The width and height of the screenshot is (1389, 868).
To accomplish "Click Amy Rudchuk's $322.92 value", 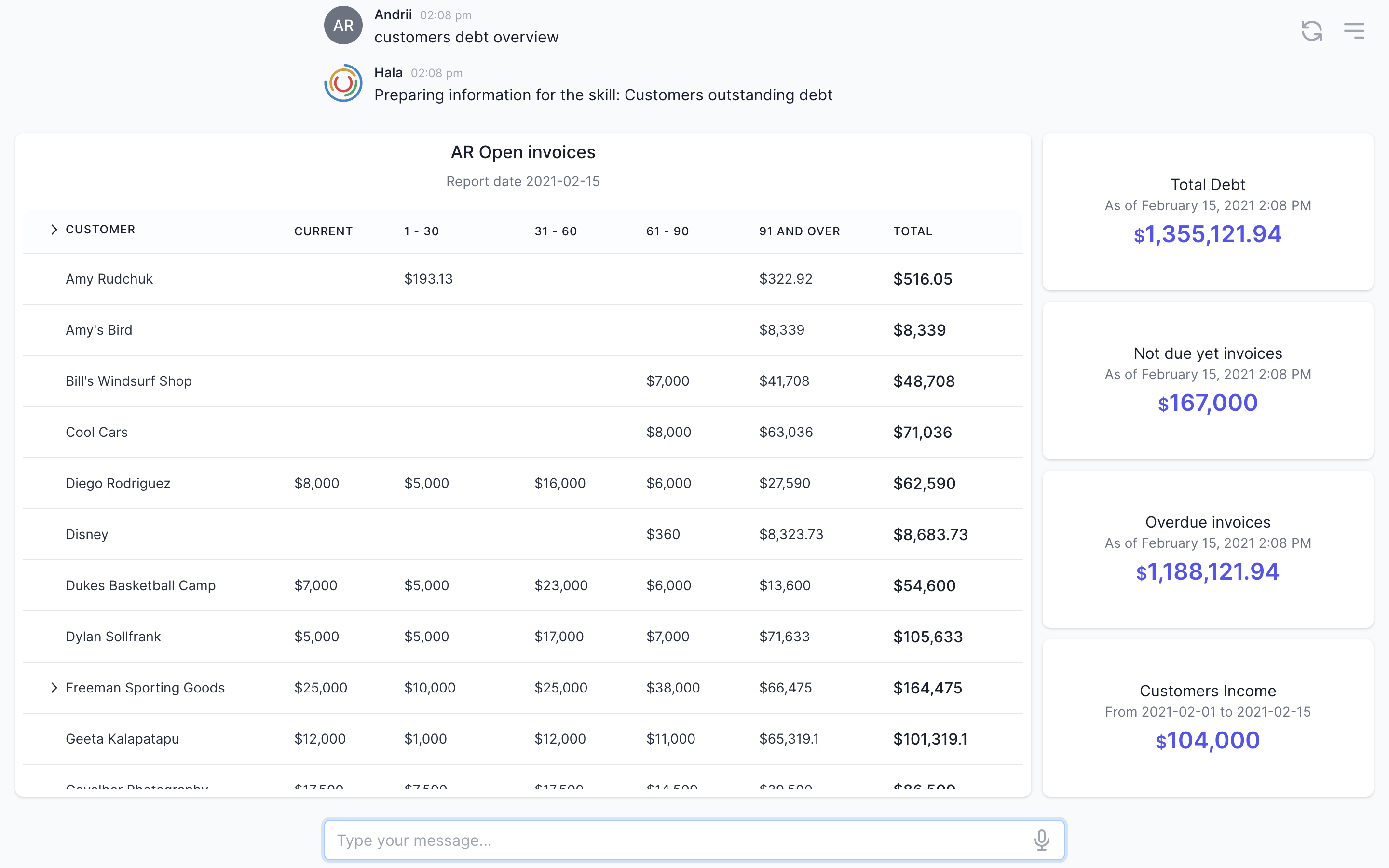I will click(x=785, y=279).
